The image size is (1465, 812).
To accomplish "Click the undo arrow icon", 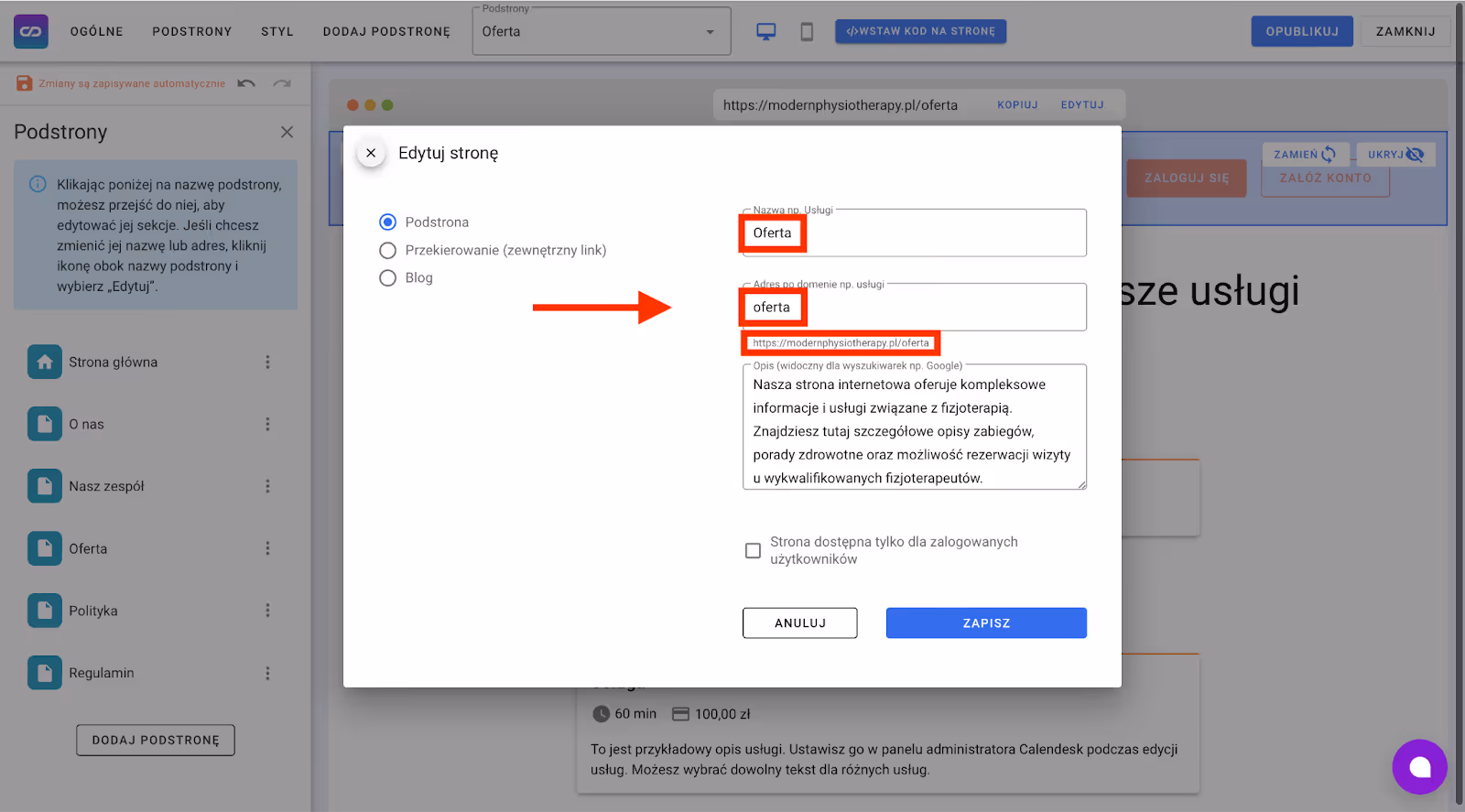I will click(x=246, y=83).
